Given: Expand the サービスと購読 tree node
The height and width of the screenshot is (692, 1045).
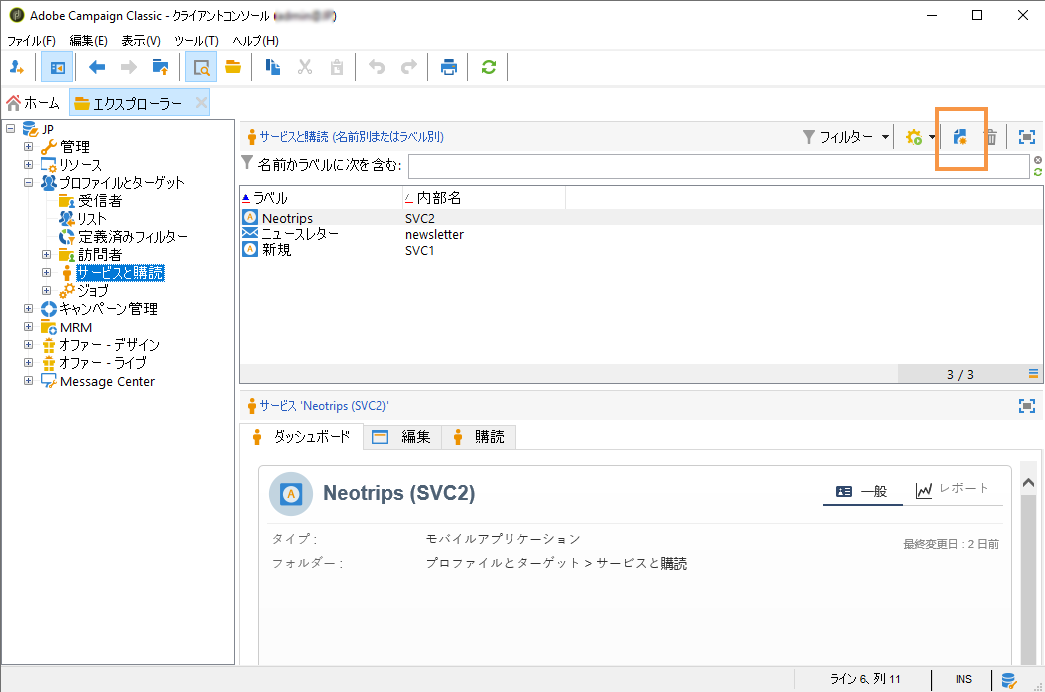Looking at the screenshot, I should [47, 273].
